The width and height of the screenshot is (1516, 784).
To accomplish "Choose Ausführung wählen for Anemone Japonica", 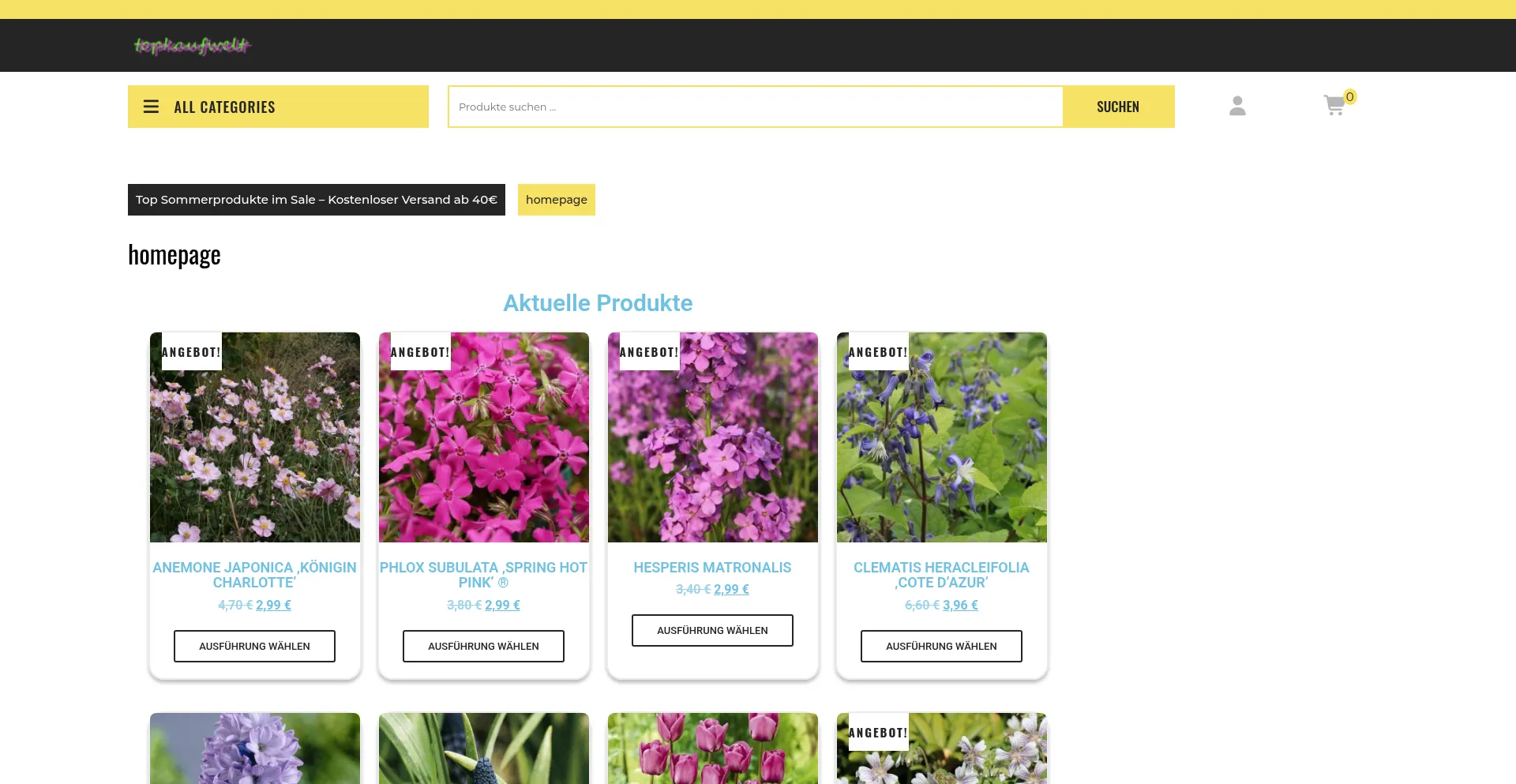I will click(254, 646).
